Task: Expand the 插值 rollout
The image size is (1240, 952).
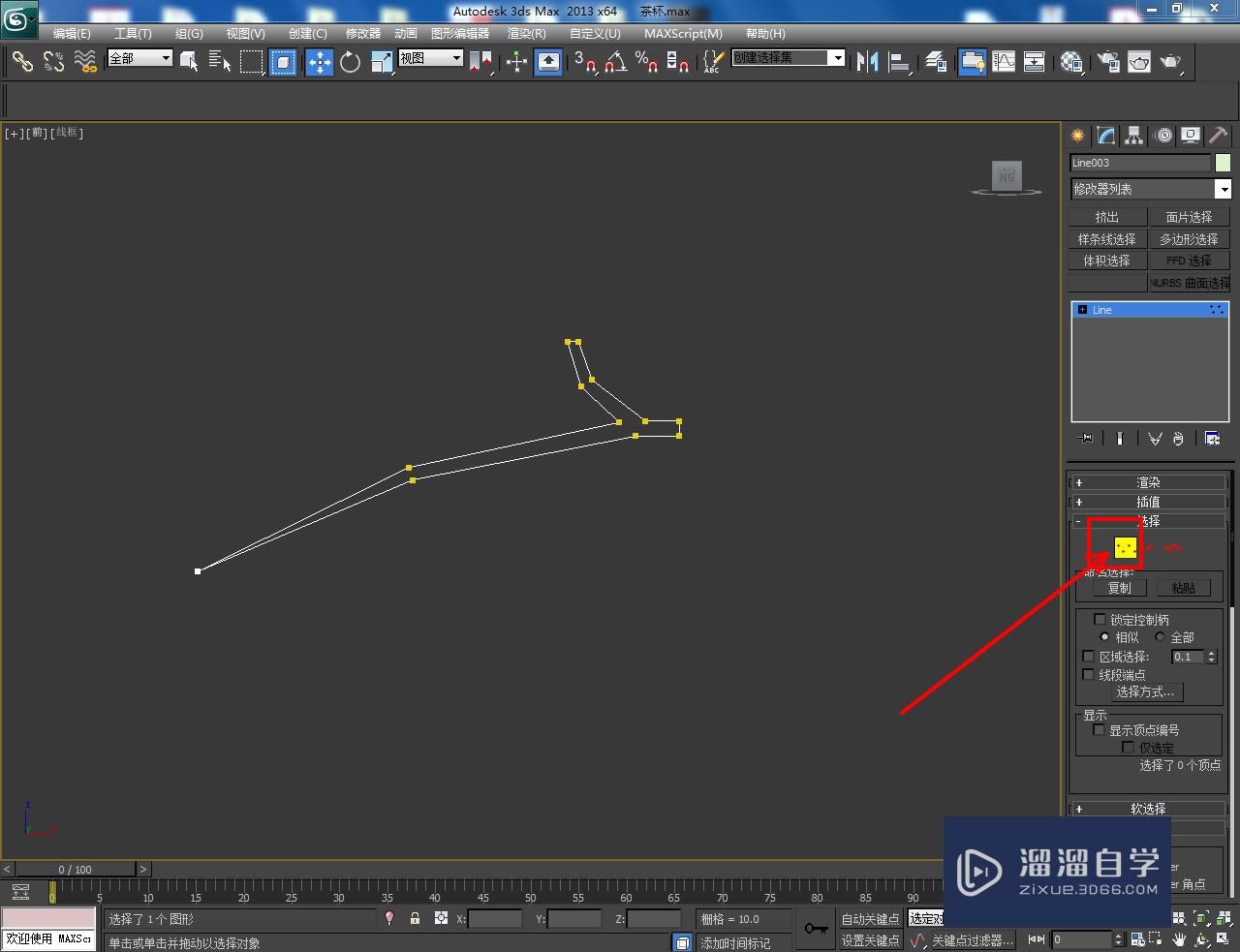Action: tap(1148, 502)
